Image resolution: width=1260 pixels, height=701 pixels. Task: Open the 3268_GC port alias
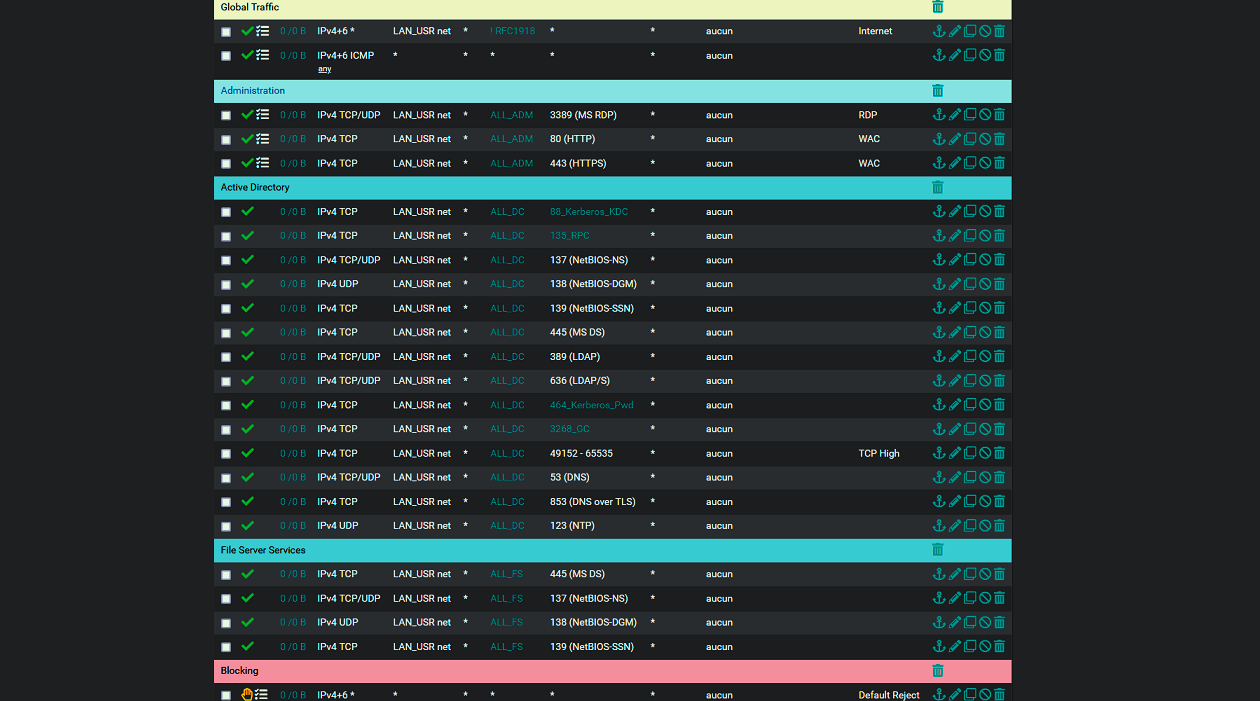click(570, 429)
